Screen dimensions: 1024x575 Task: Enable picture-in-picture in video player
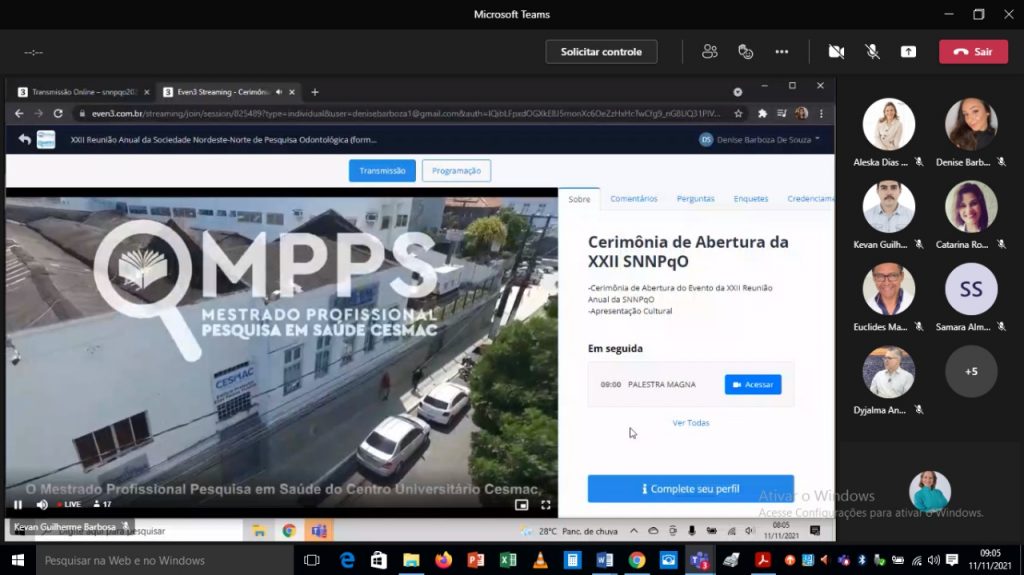click(521, 504)
